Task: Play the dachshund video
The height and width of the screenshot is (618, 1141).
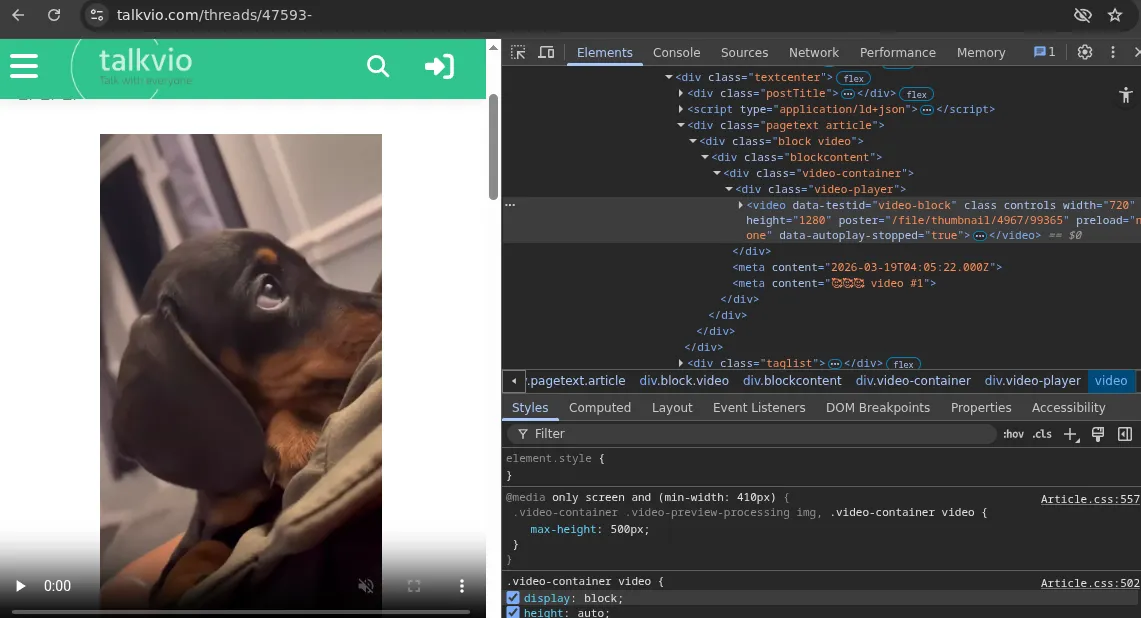Action: [x=20, y=586]
